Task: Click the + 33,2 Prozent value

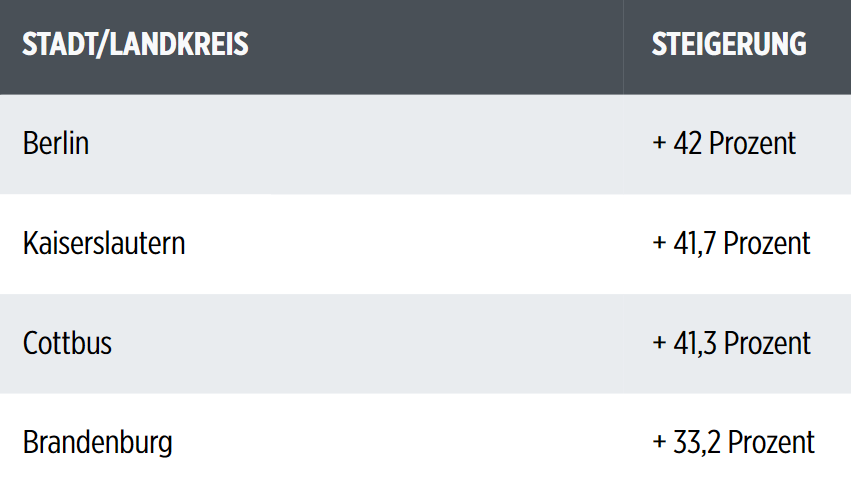Action: pos(733,442)
